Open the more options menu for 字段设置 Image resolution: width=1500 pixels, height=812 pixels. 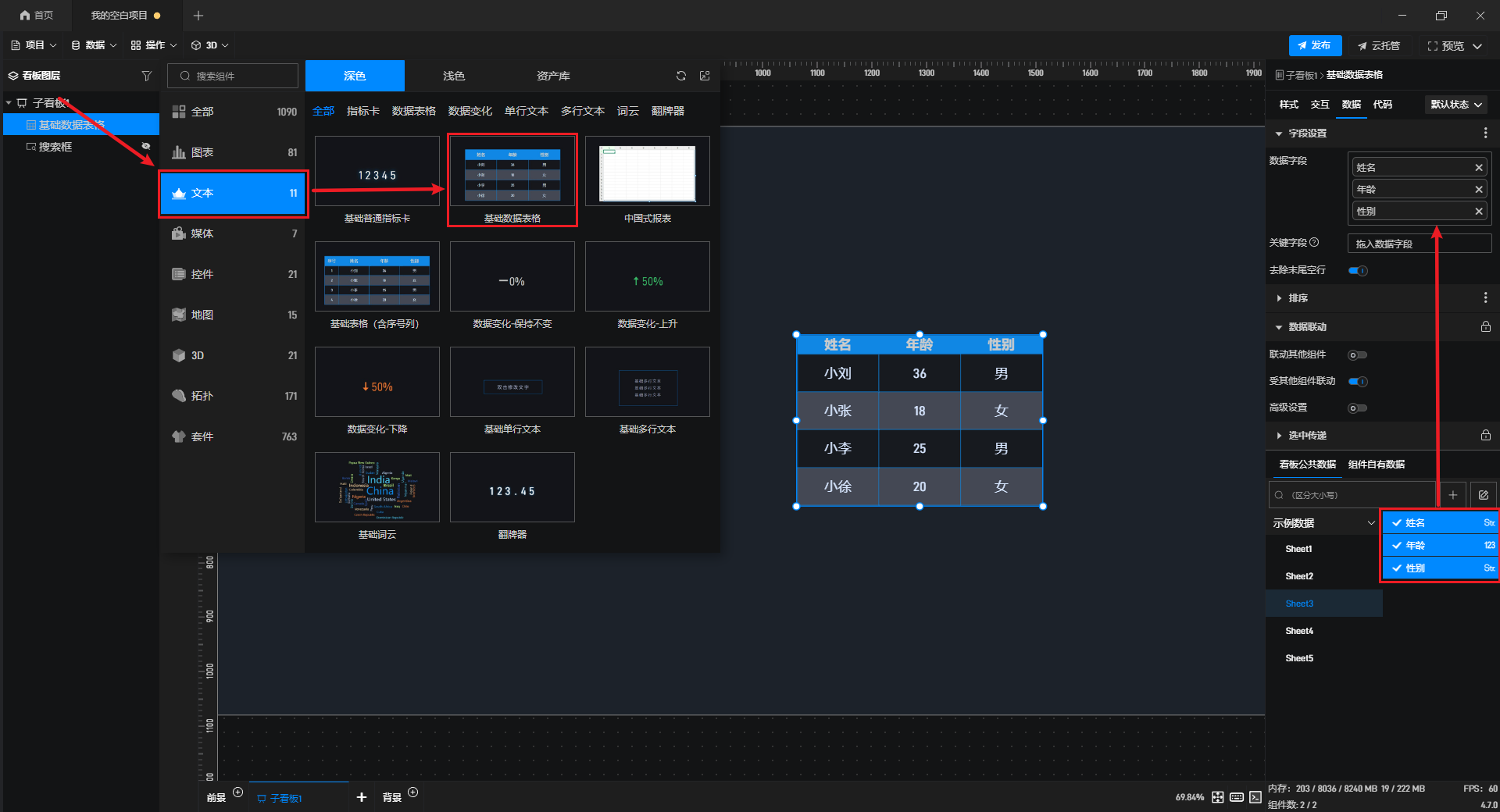tap(1485, 134)
